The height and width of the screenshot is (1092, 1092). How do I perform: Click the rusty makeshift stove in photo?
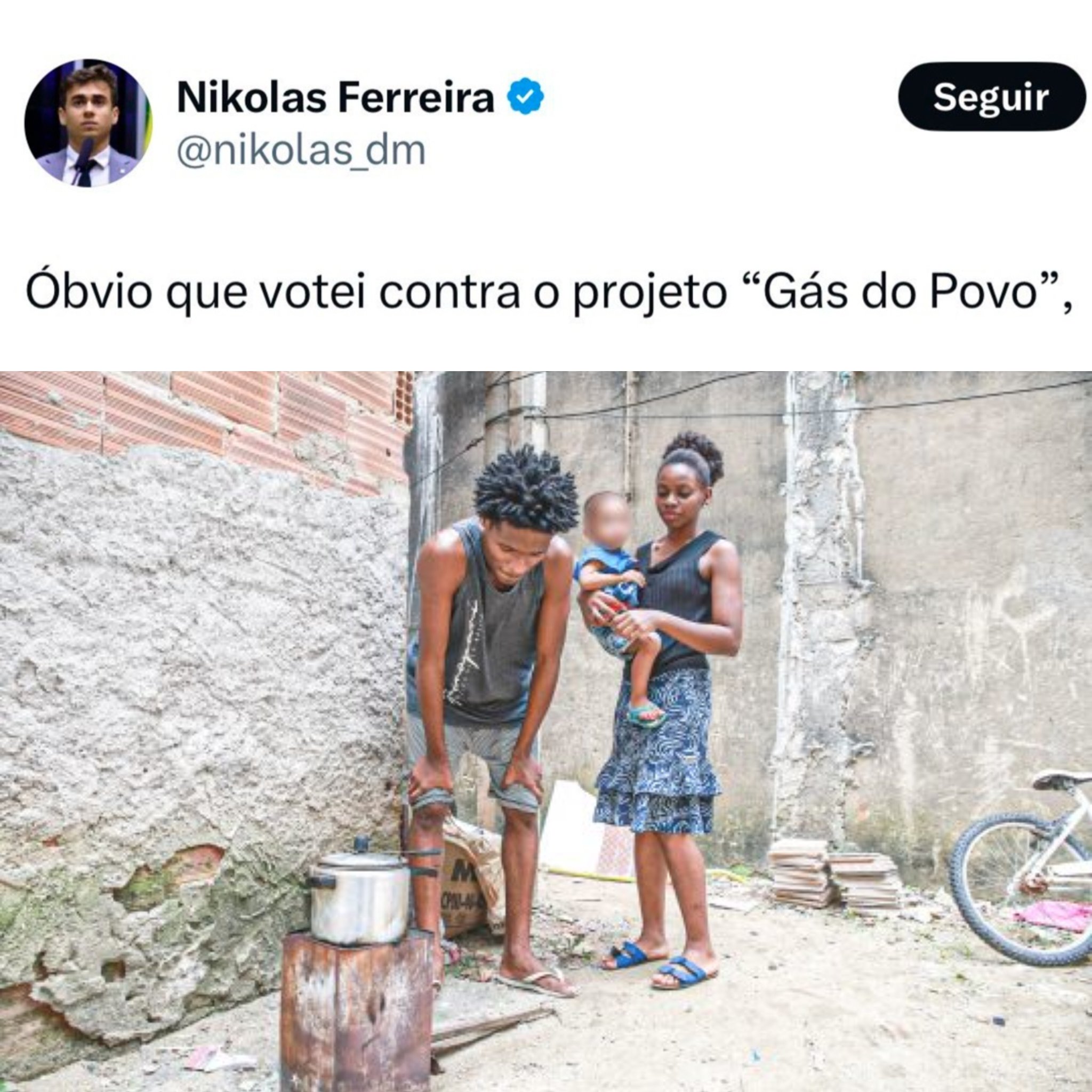point(357,1010)
